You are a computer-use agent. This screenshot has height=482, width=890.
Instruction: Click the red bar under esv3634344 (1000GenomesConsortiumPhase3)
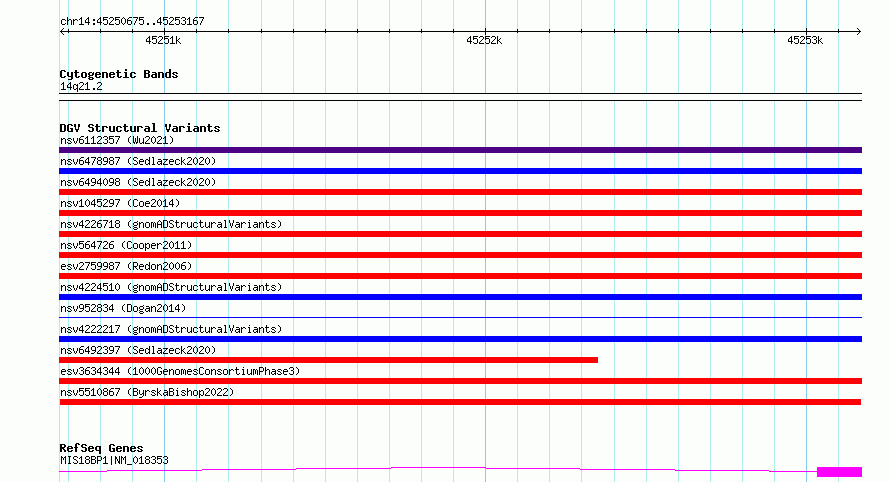pos(460,381)
